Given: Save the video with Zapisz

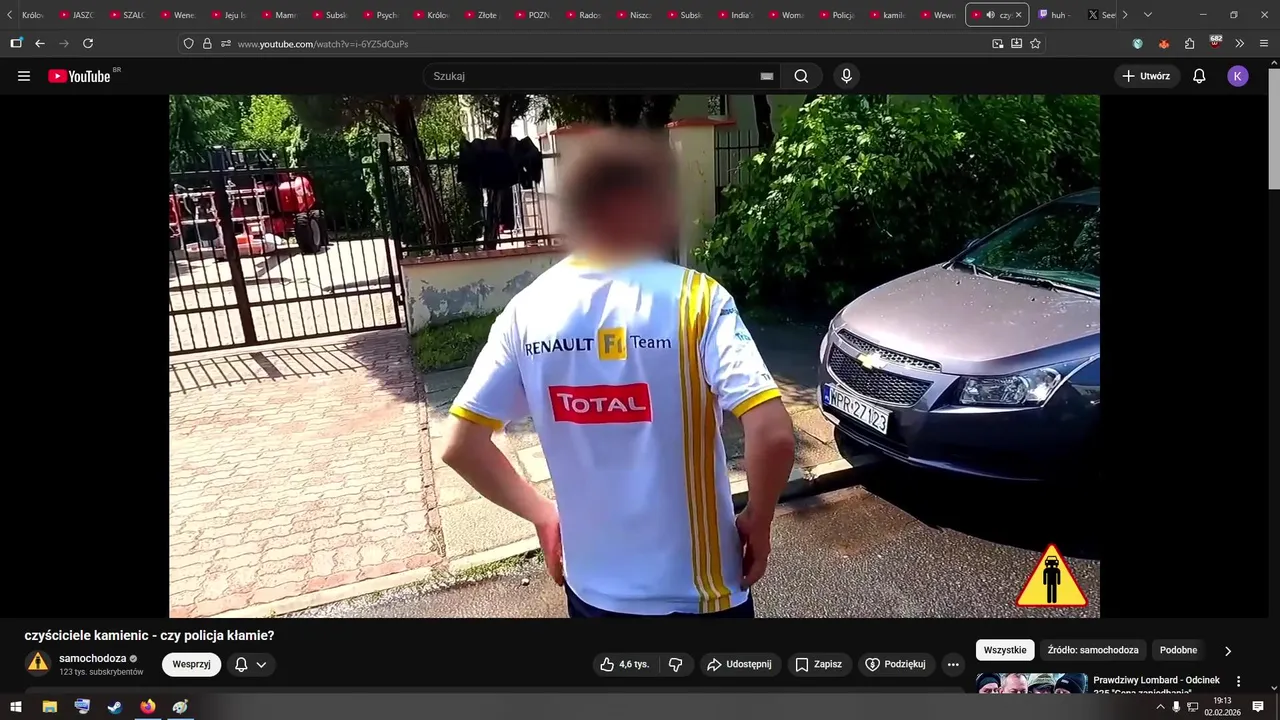Looking at the screenshot, I should 818,664.
